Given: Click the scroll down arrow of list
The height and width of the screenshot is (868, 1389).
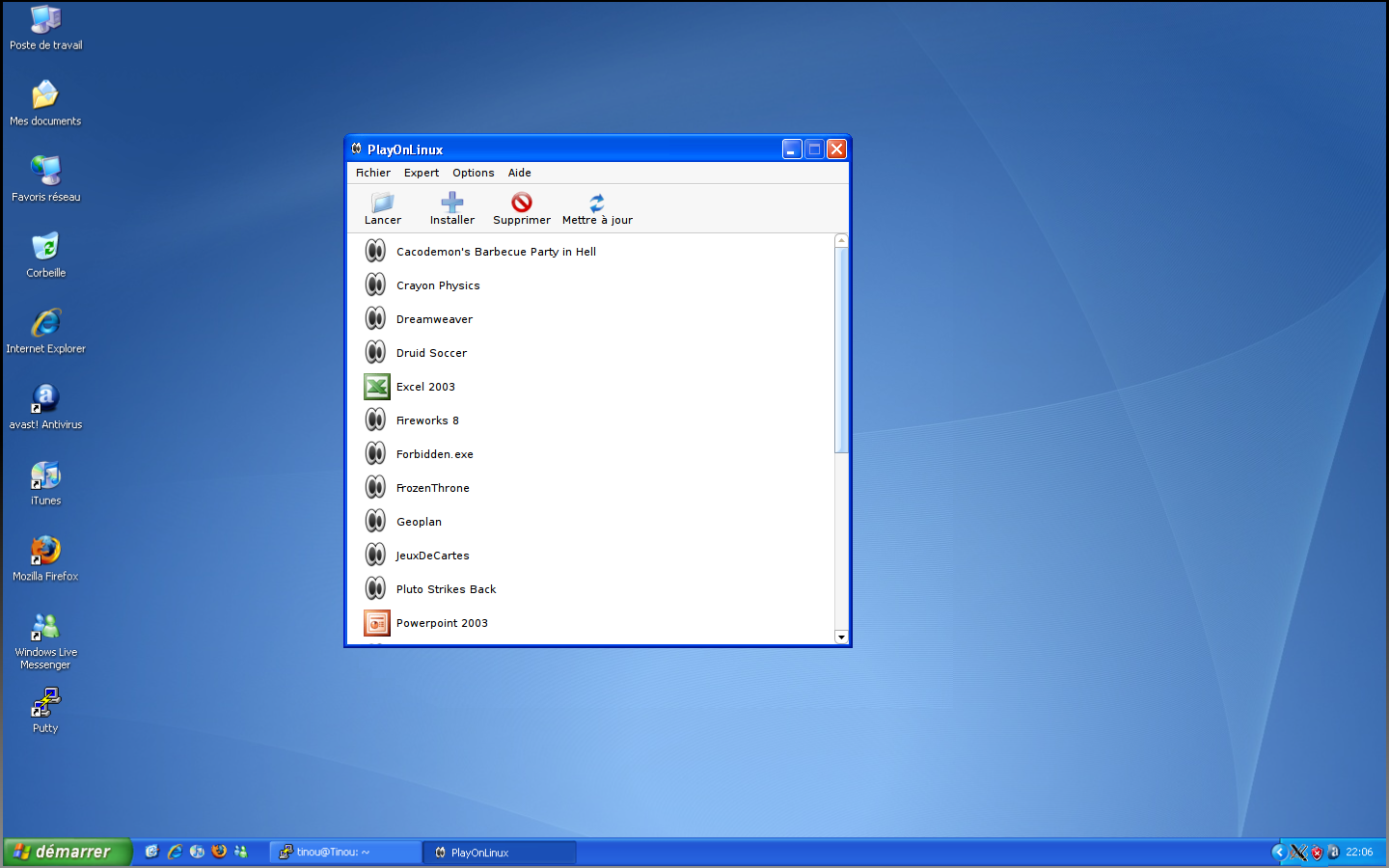Looking at the screenshot, I should click(x=841, y=637).
